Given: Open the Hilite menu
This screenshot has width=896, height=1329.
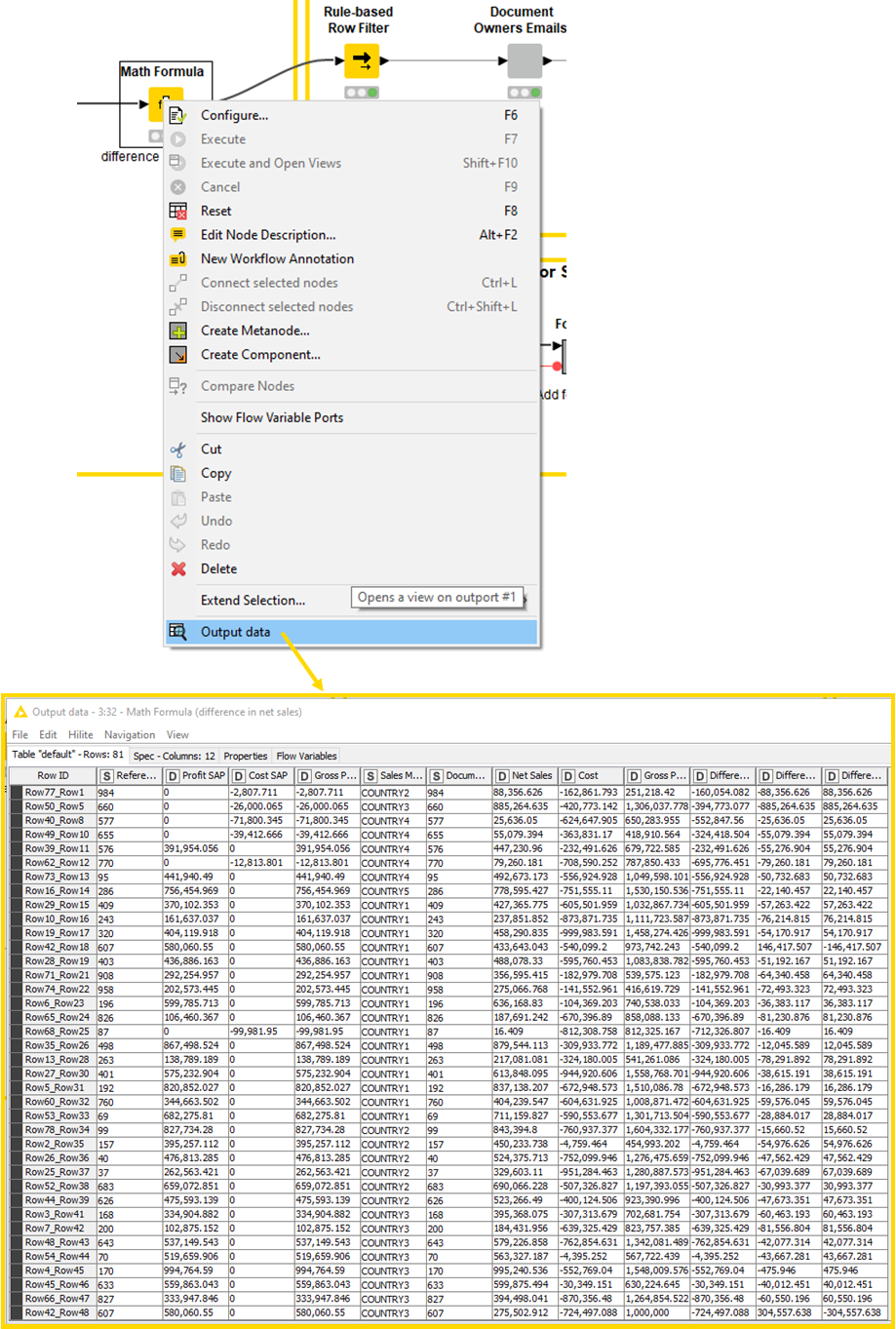Looking at the screenshot, I should (81, 735).
